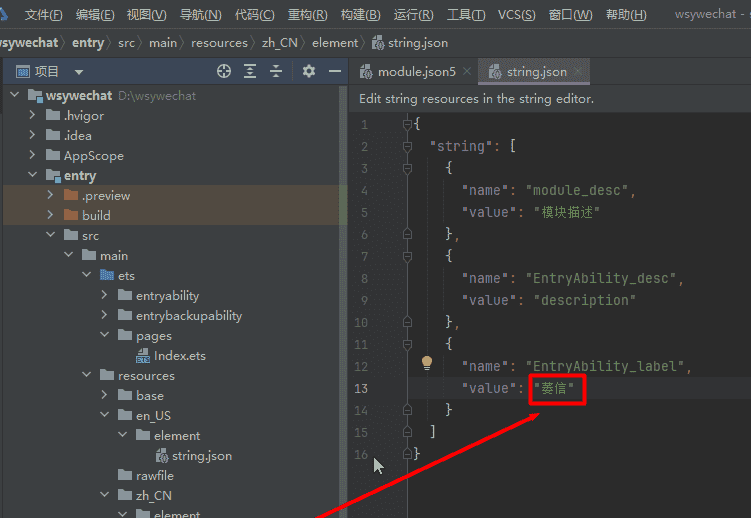Toggle code fold marker on line 11
Screen dimensions: 751x518
(407, 344)
